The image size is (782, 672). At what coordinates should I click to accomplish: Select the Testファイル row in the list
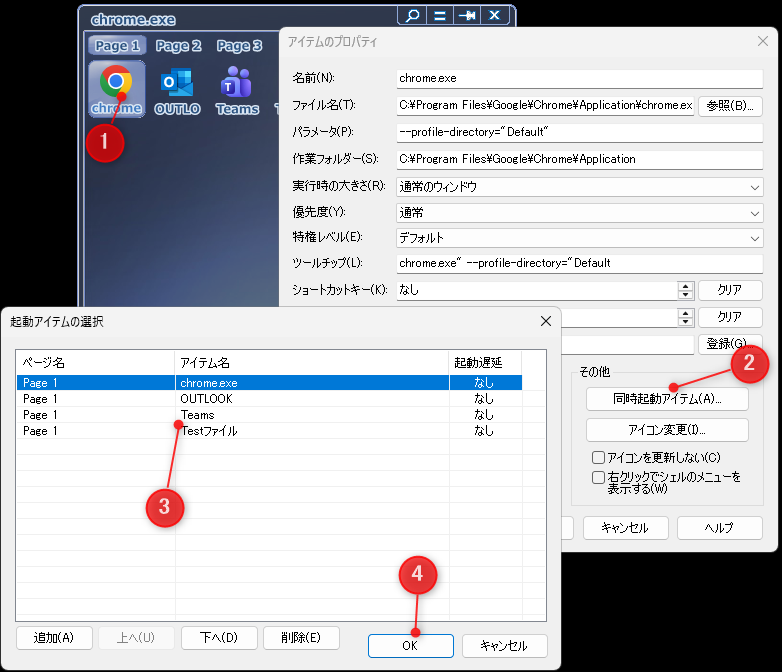(x=209, y=431)
